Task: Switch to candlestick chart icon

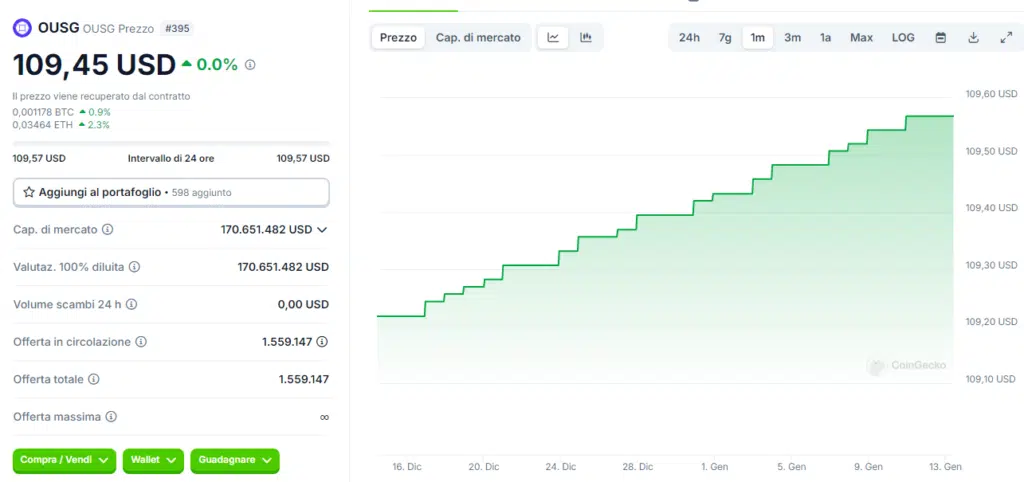Action: 586,38
